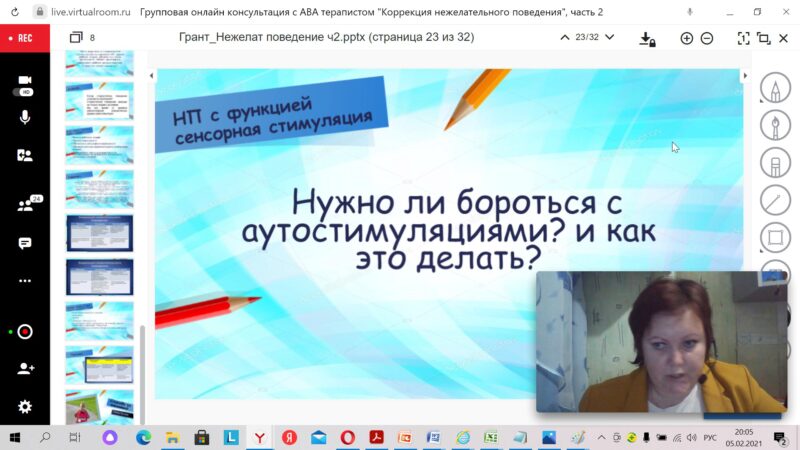The height and width of the screenshot is (450, 800).
Task: Click the detach presentation window icon
Action: 763,38
